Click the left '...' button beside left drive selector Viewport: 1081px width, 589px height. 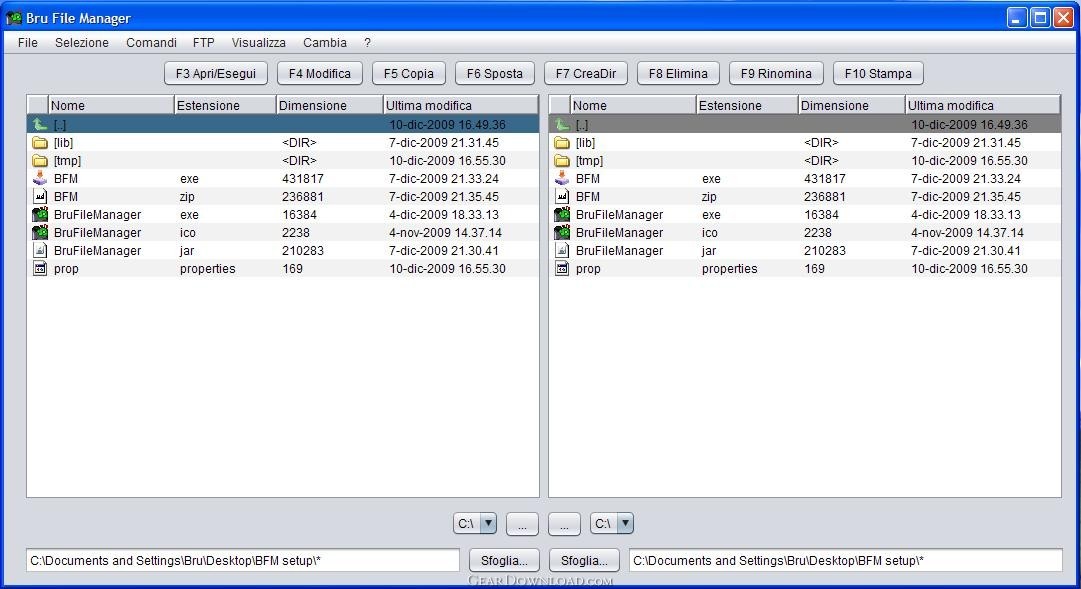point(523,524)
